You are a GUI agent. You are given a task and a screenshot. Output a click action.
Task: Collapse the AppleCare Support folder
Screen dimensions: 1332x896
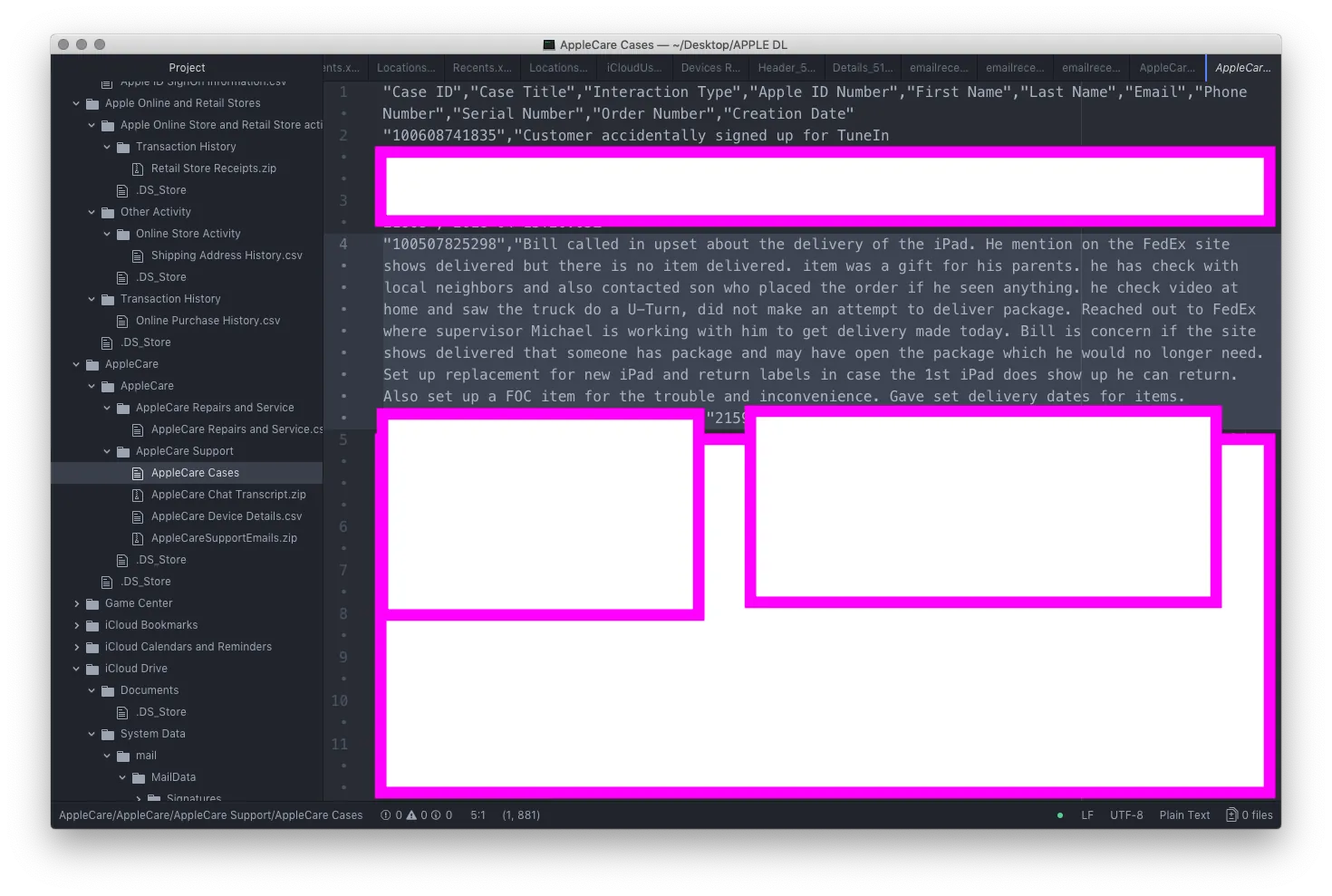coord(107,451)
